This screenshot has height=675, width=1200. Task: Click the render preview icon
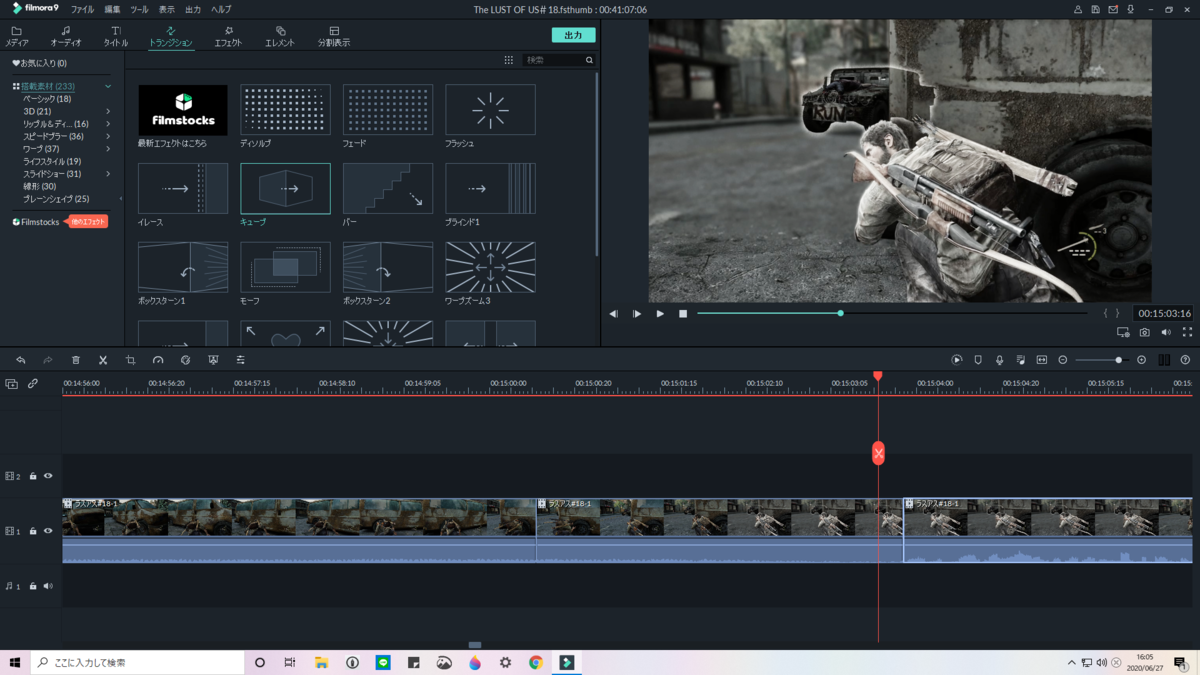pyautogui.click(x=957, y=360)
